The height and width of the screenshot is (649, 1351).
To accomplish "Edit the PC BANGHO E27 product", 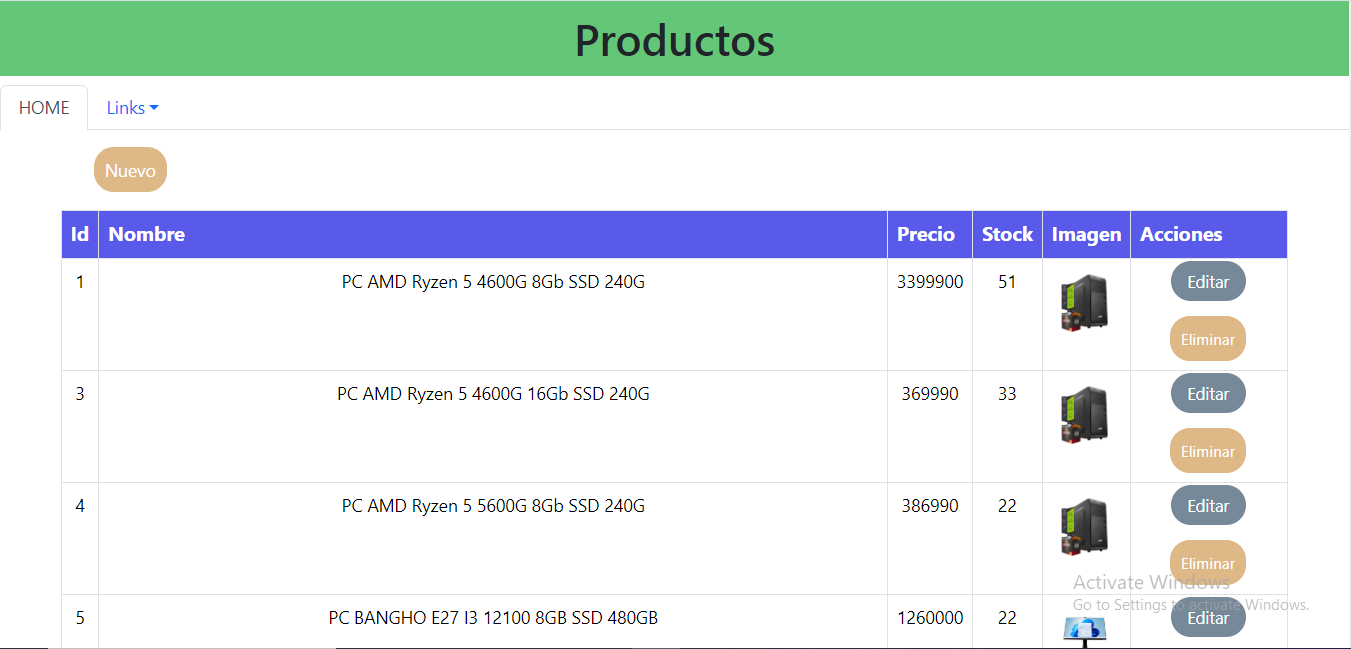I will (1207, 618).
